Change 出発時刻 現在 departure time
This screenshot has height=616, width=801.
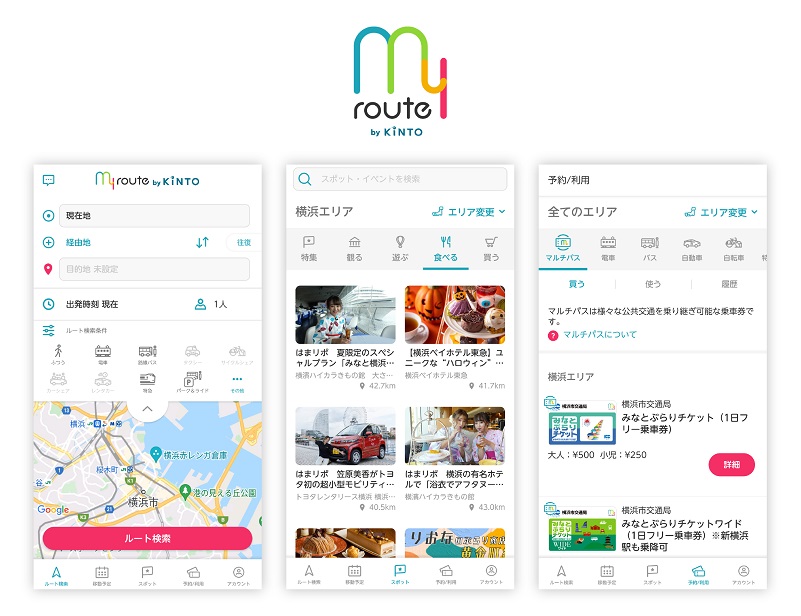click(92, 304)
